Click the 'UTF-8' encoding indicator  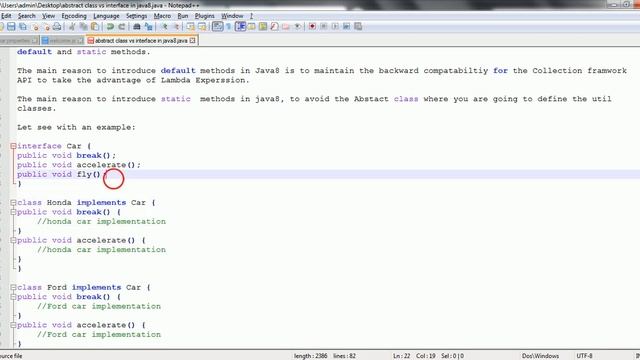pyautogui.click(x=584, y=356)
